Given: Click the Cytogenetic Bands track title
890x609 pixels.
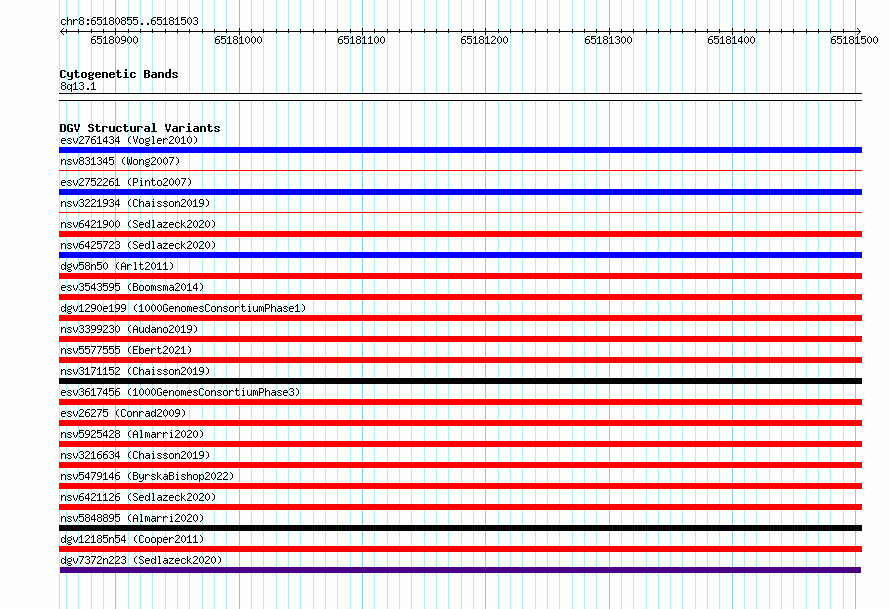Looking at the screenshot, I should point(119,74).
